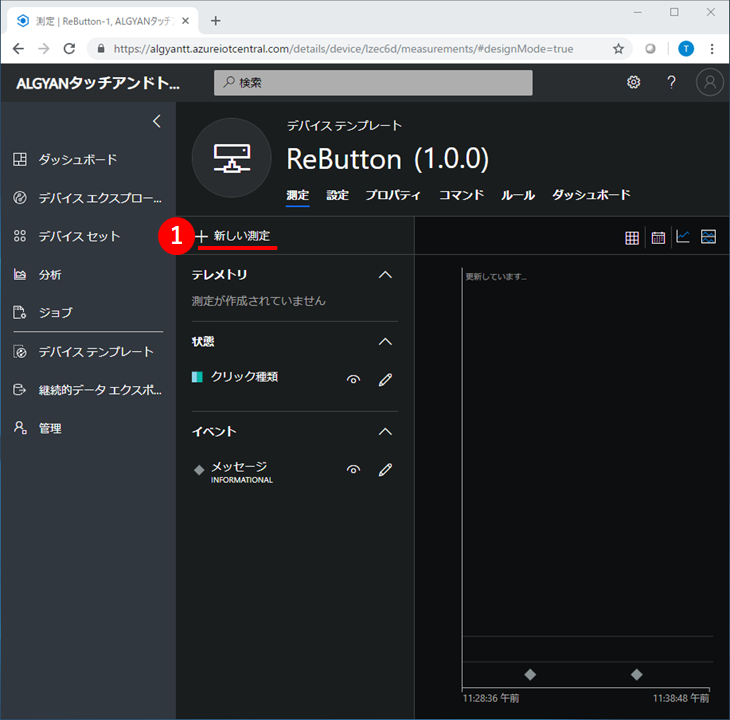This screenshot has height=720, width=730.
Task: Click New Measurement (新しい測定) button
Action: click(x=233, y=236)
